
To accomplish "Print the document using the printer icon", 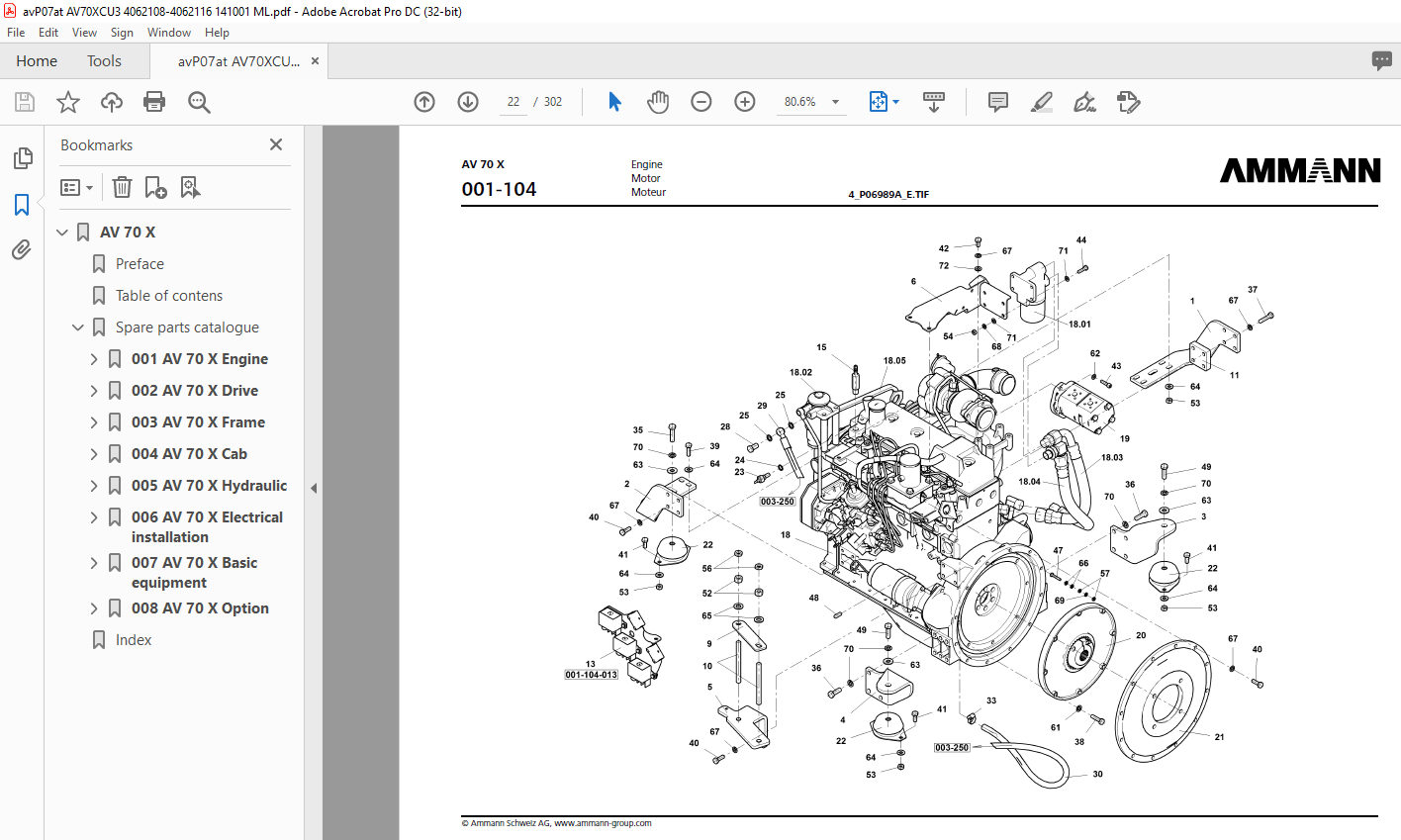I will click(x=154, y=102).
